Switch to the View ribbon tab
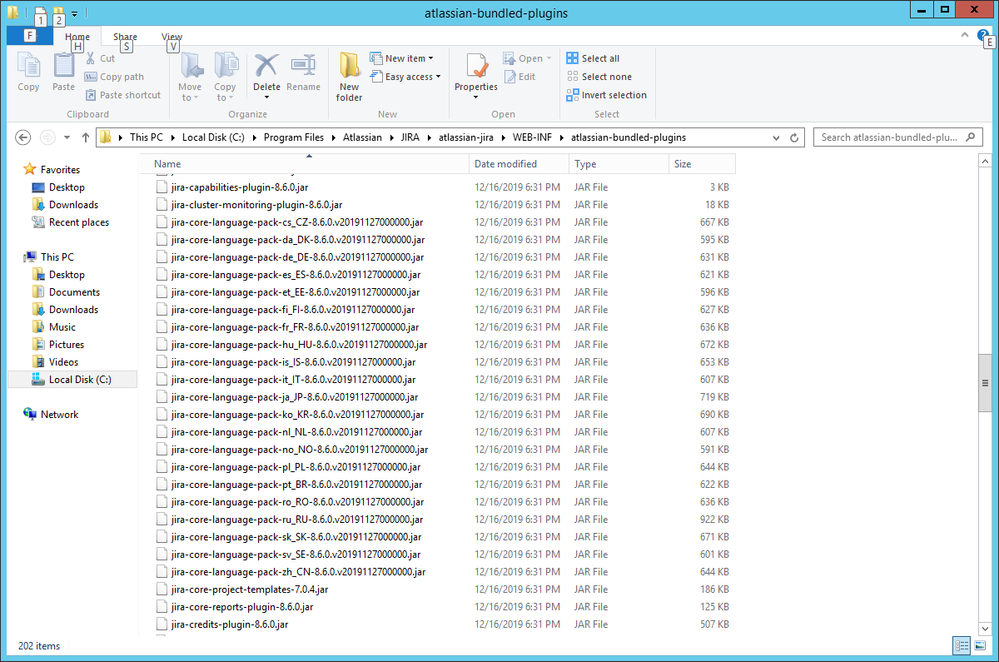Image resolution: width=999 pixels, height=662 pixels. pyautogui.click(x=171, y=36)
